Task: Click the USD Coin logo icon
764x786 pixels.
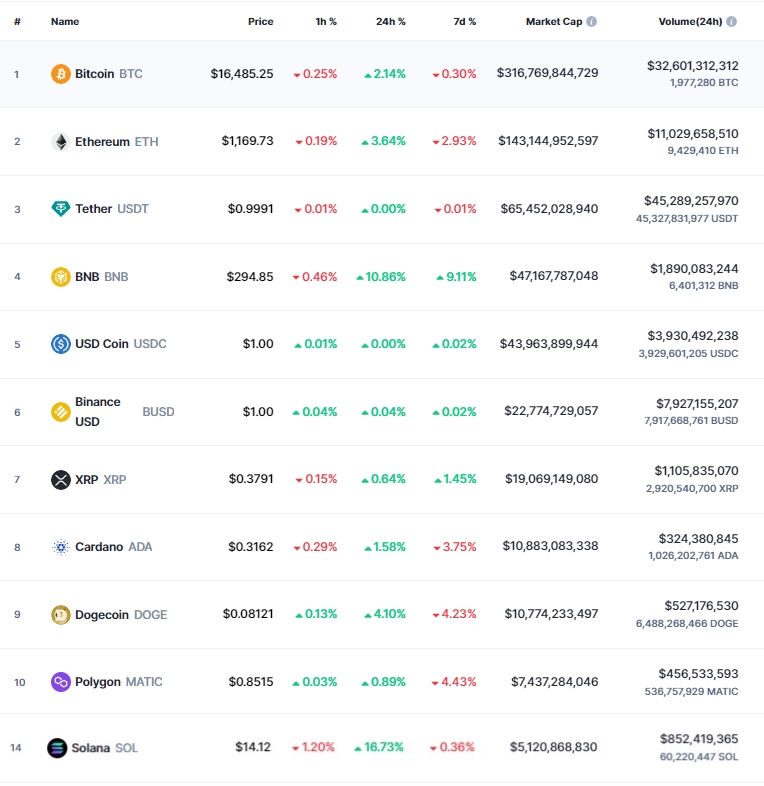Action: (61, 344)
